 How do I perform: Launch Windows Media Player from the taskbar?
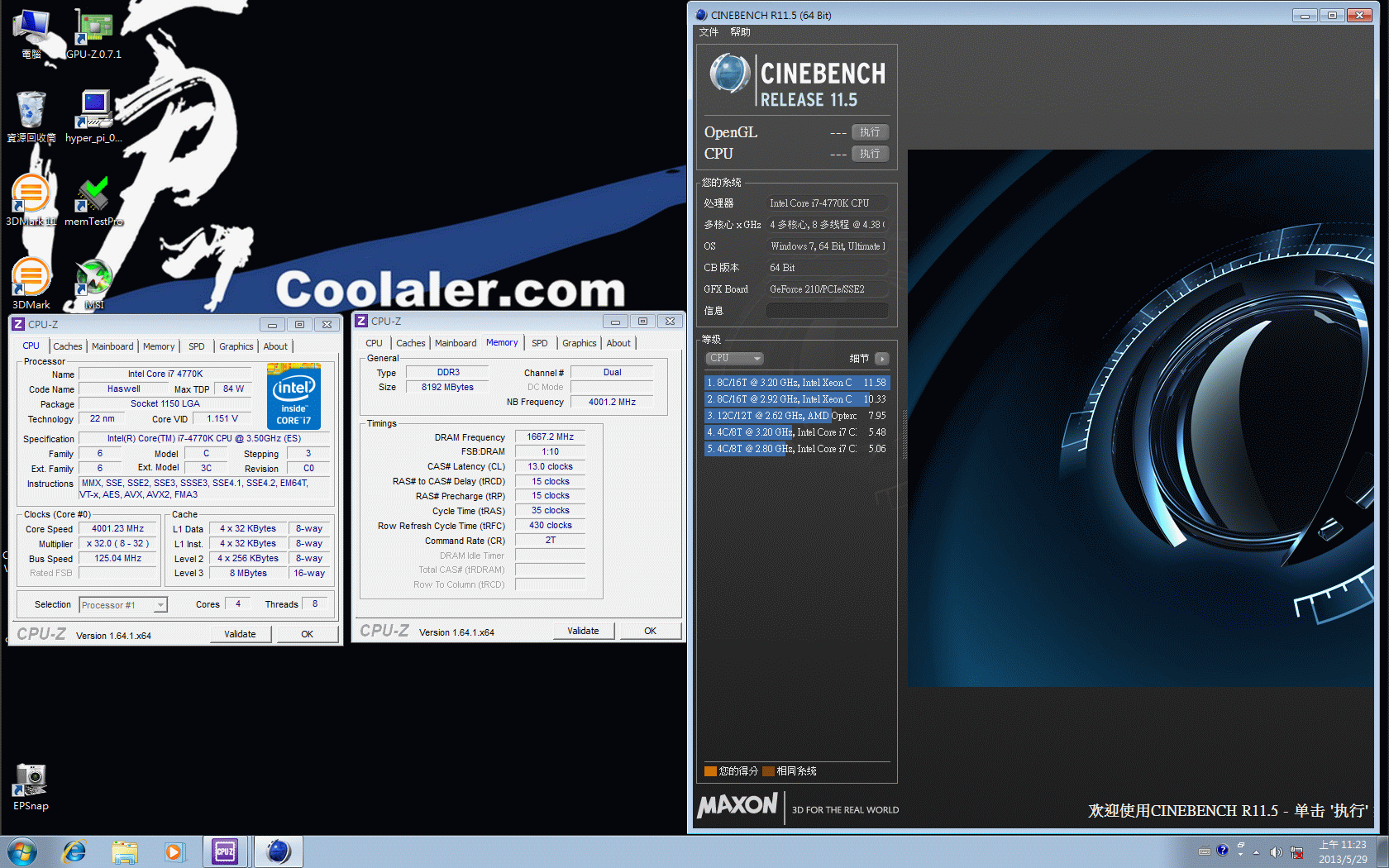tap(174, 851)
